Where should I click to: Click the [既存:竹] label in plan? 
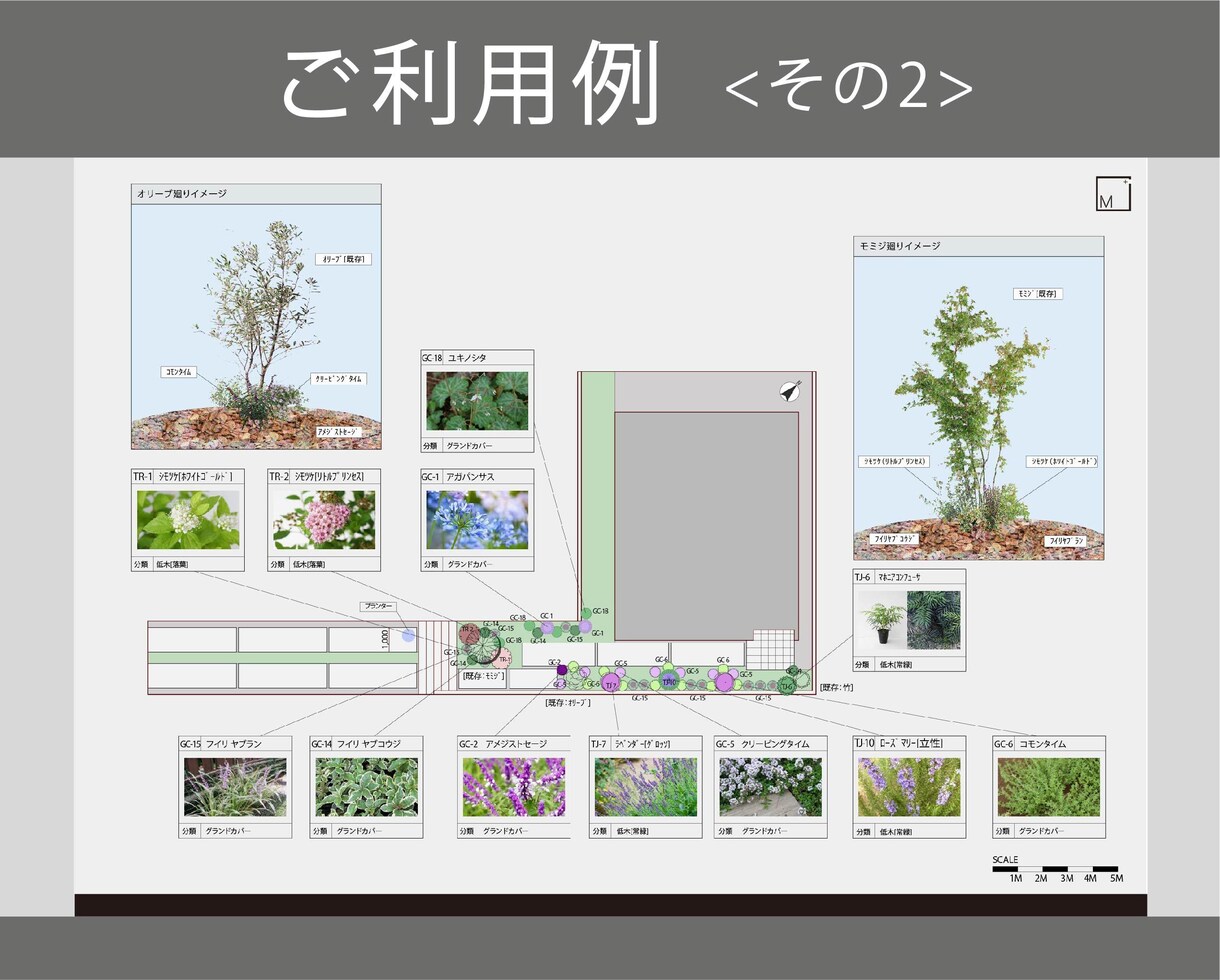click(836, 688)
